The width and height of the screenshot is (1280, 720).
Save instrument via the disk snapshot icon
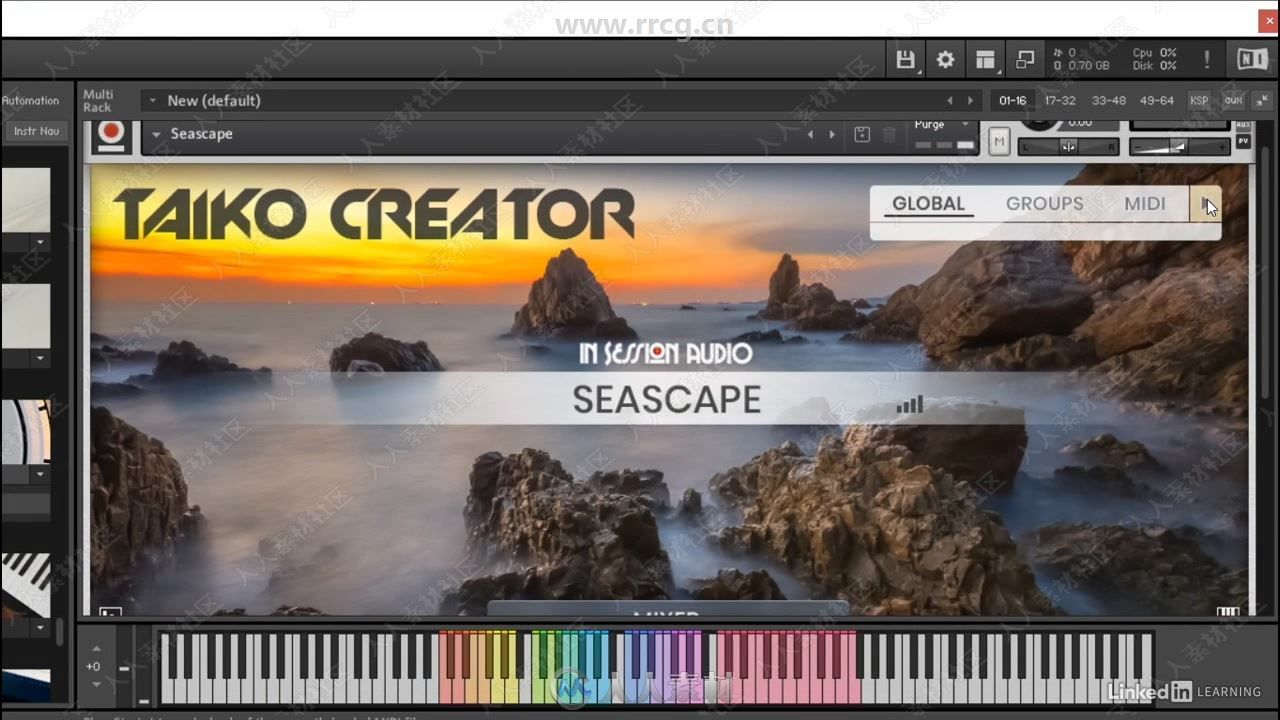click(x=862, y=134)
